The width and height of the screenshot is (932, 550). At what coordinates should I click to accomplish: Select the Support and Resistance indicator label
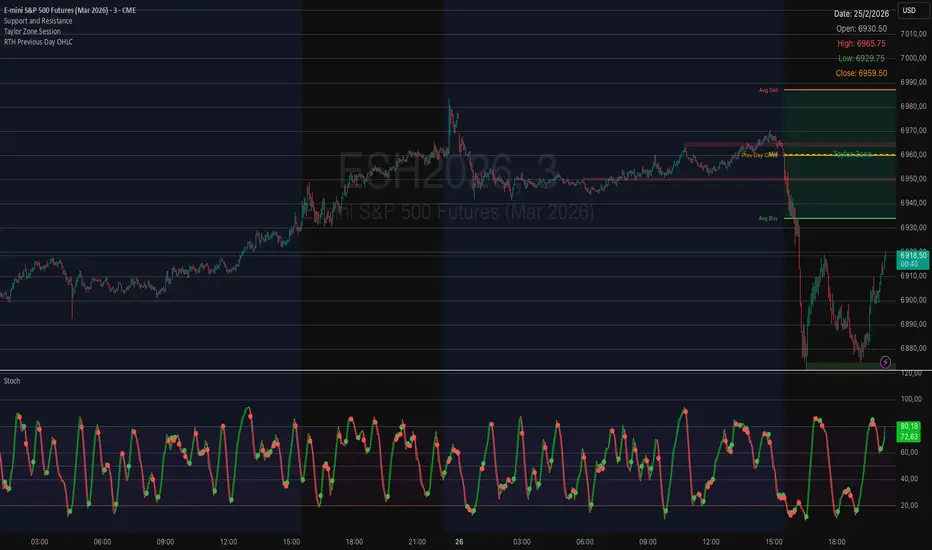[x=38, y=21]
